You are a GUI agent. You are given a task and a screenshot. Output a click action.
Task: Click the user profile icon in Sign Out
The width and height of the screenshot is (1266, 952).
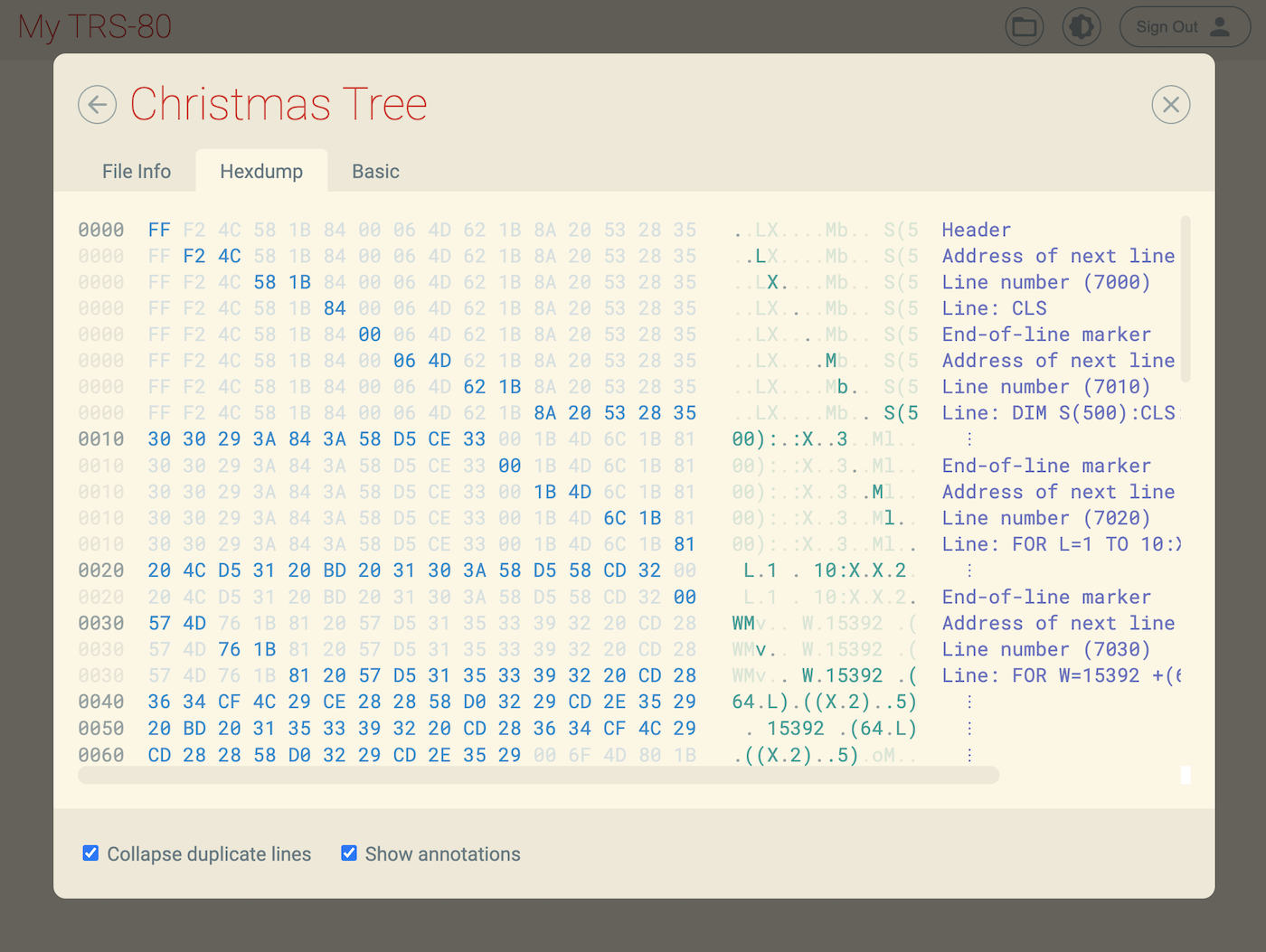[1220, 27]
